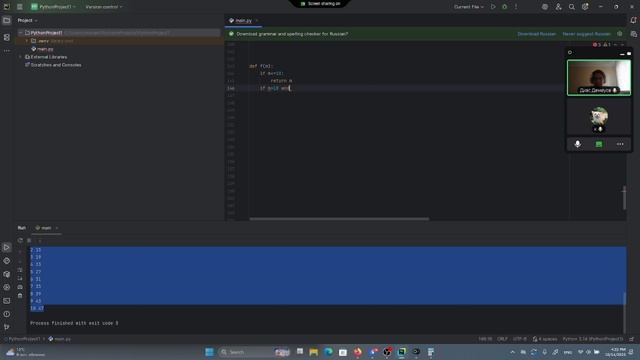Open Code With Me user icon in title bar
The width and height of the screenshot is (640, 360).
558,7
